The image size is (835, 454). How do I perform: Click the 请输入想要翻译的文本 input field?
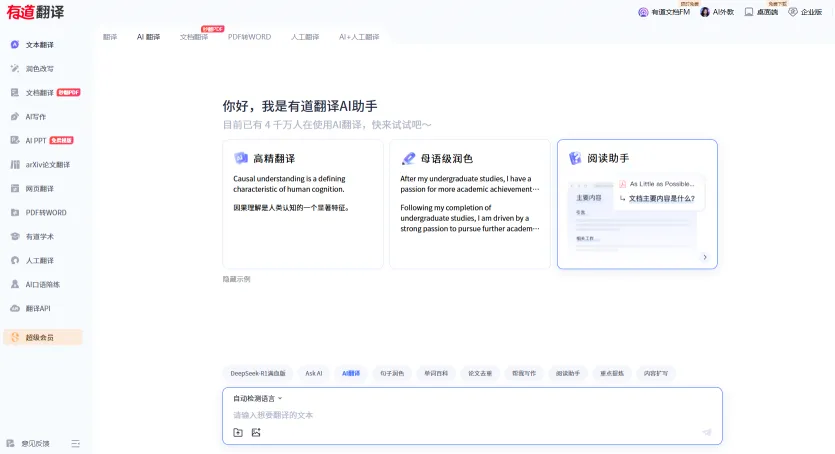pyautogui.click(x=472, y=415)
